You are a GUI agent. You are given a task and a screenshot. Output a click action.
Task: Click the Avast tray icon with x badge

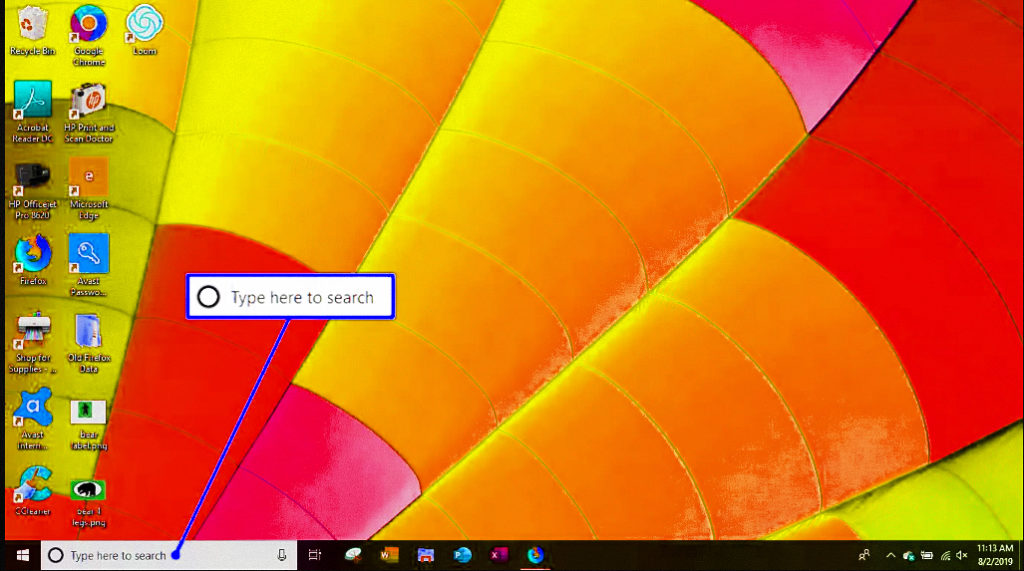908,556
